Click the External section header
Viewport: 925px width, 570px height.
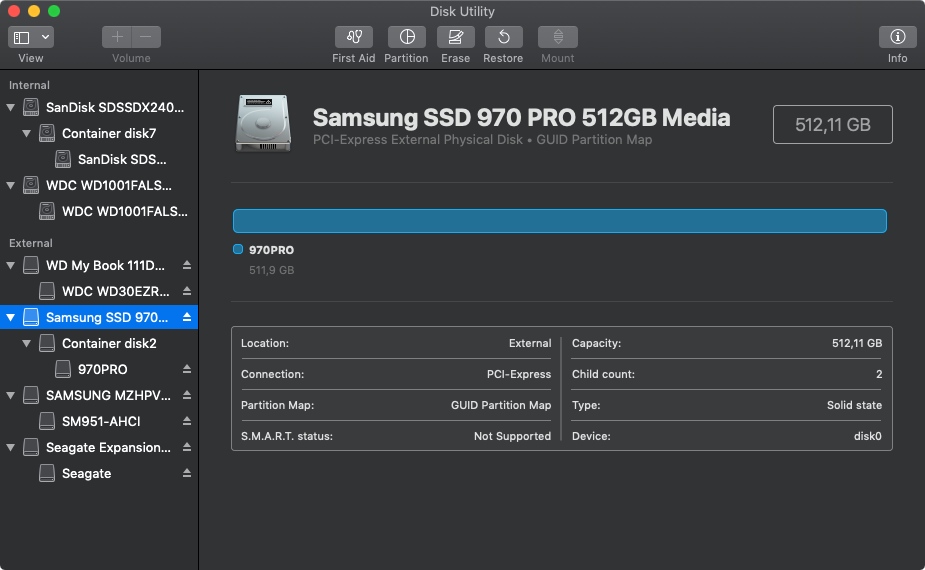pos(31,243)
